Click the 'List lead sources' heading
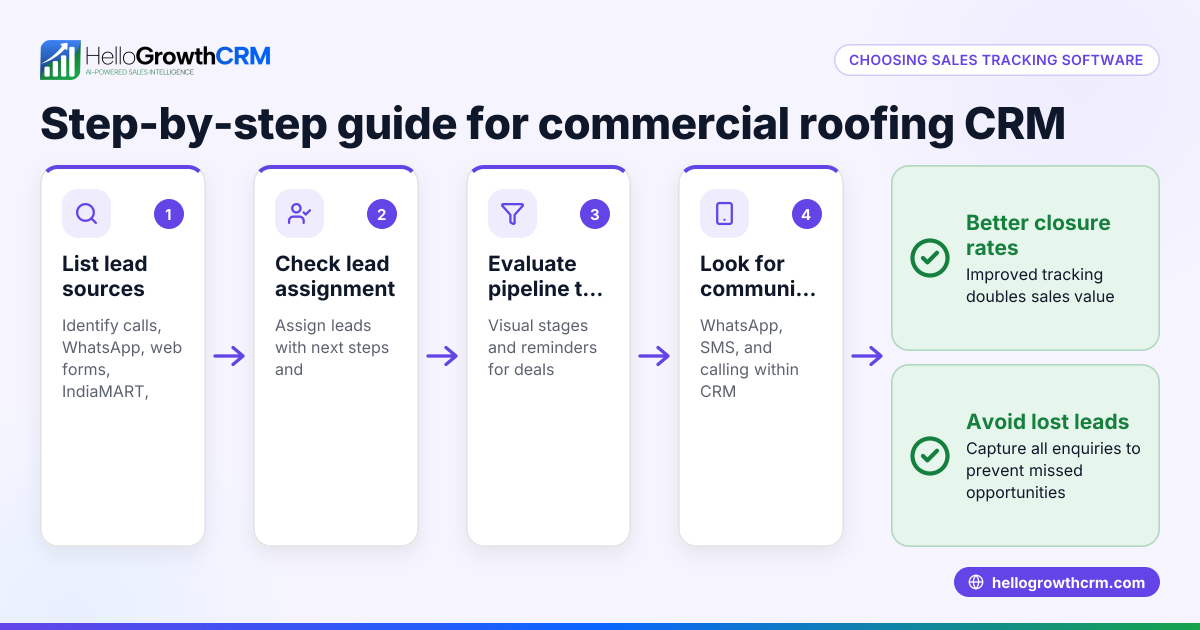1200x630 pixels. 104,276
